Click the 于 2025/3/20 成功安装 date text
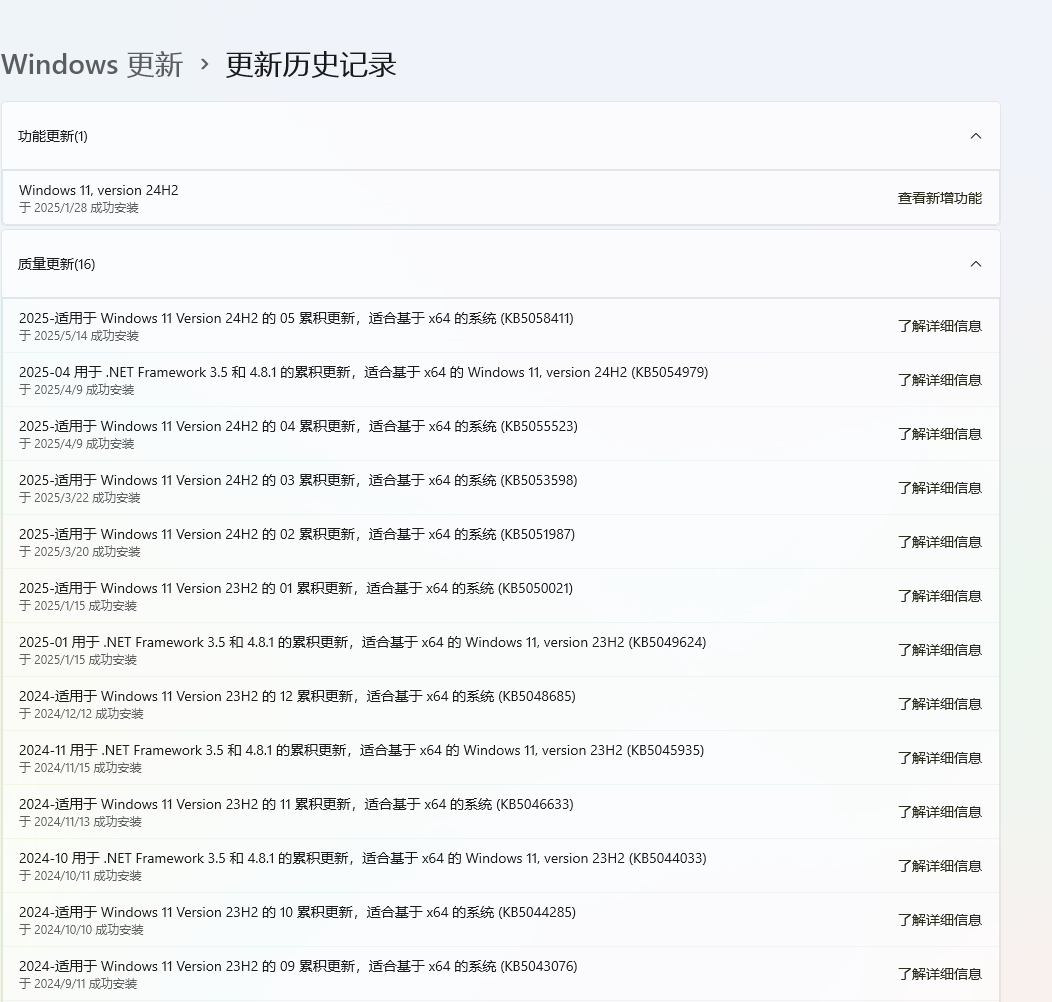The width and height of the screenshot is (1052, 1002). (80, 552)
